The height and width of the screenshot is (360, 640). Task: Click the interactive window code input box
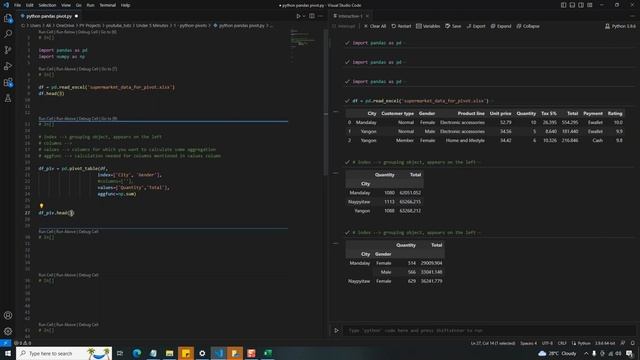point(490,331)
